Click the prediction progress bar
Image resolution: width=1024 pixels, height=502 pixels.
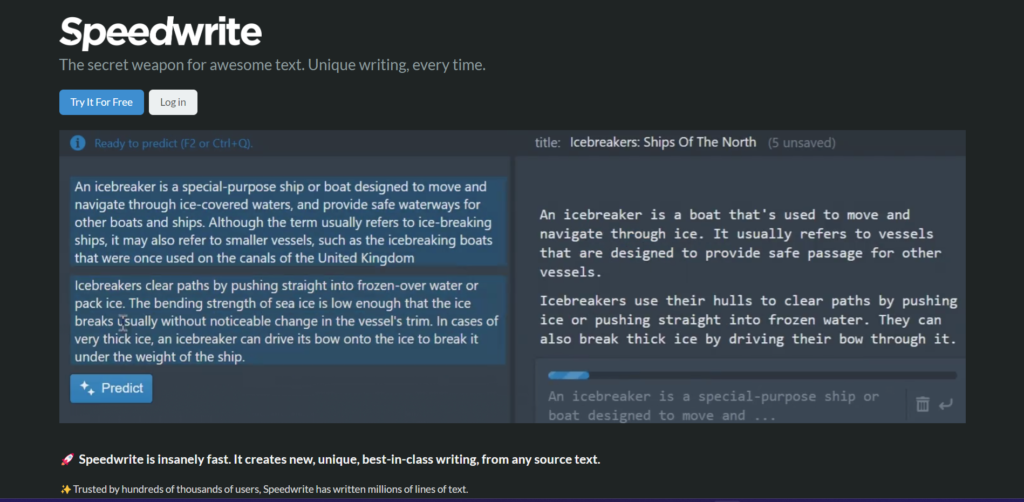click(x=752, y=375)
